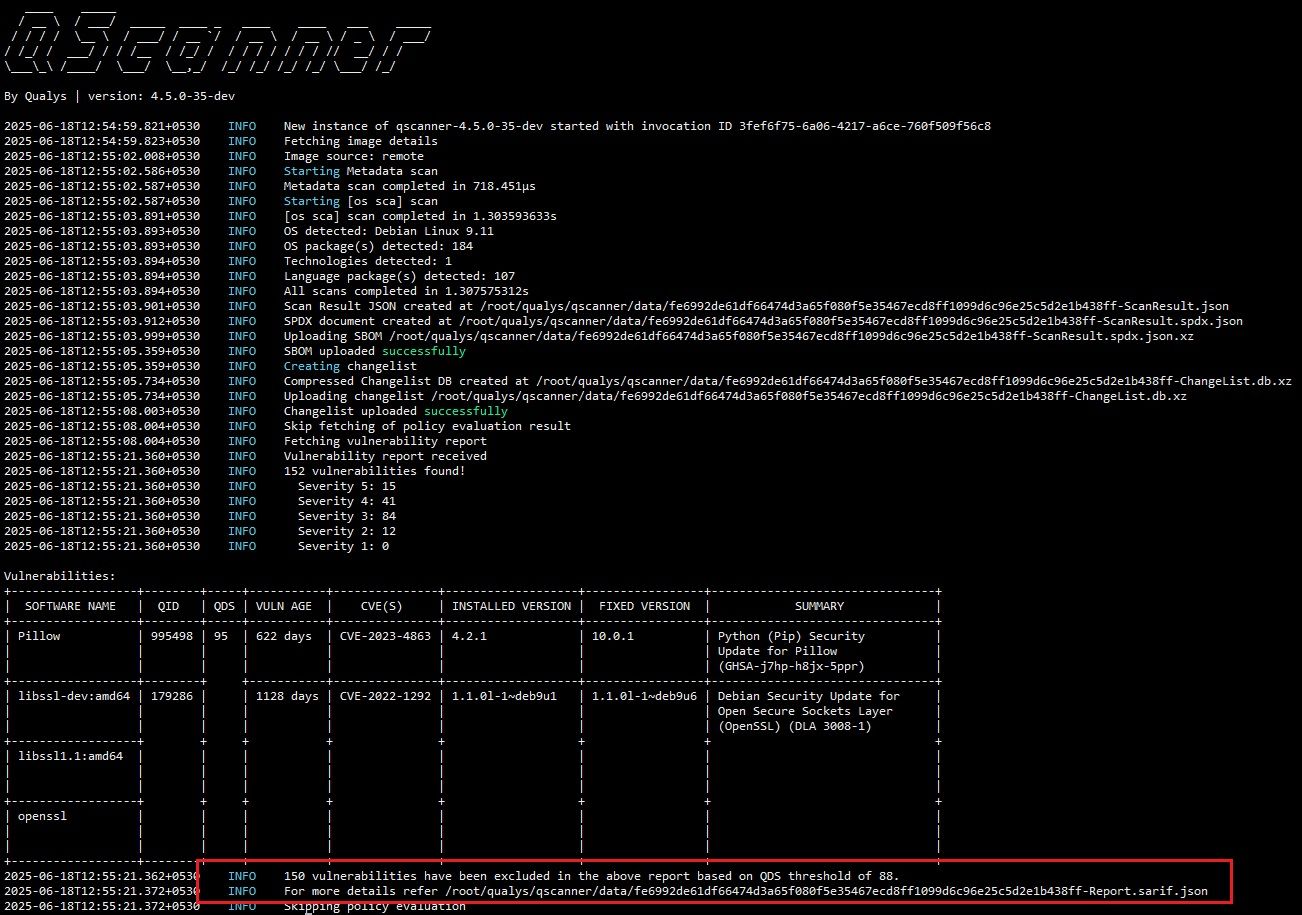1302x915 pixels.
Task: Click the 'Pillow' software name cell
Action: tap(39, 636)
